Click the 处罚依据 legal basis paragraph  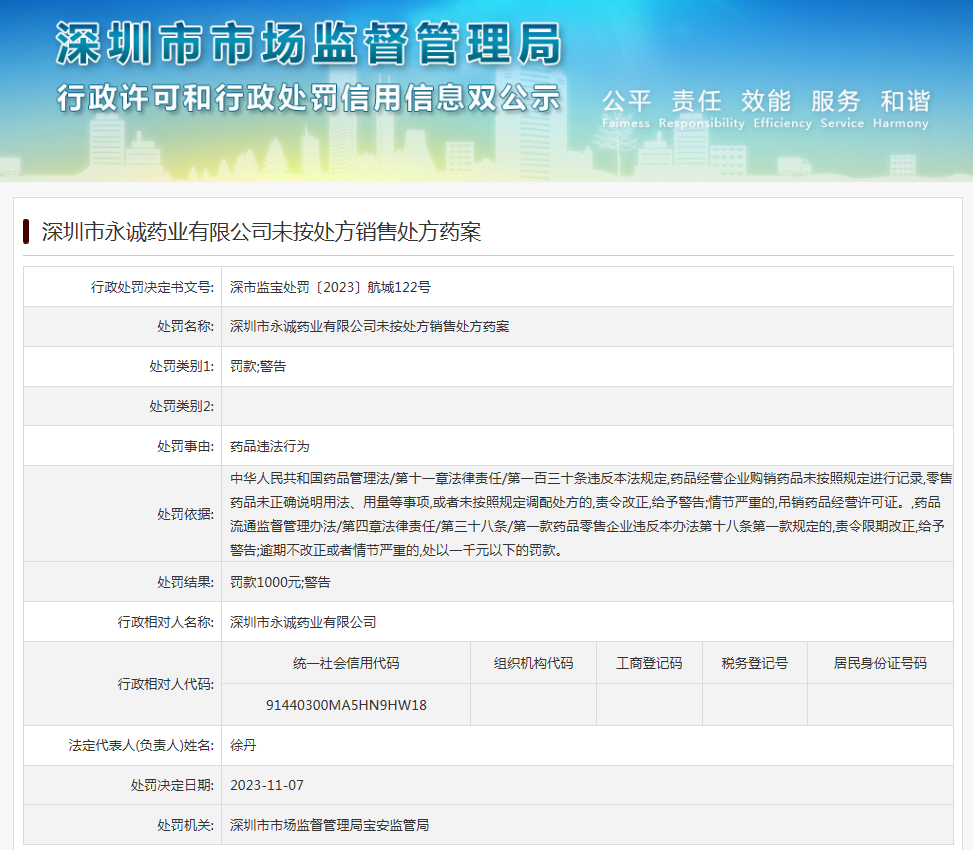[x=591, y=514]
